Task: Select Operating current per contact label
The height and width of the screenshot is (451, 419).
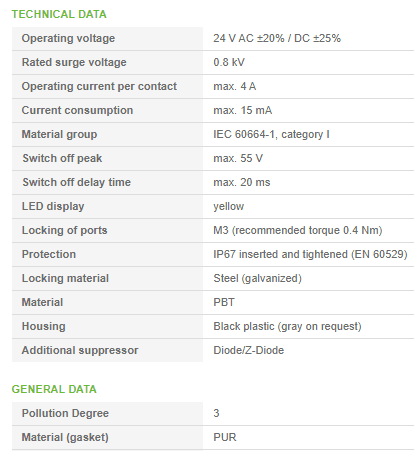Action: pyautogui.click(x=99, y=86)
